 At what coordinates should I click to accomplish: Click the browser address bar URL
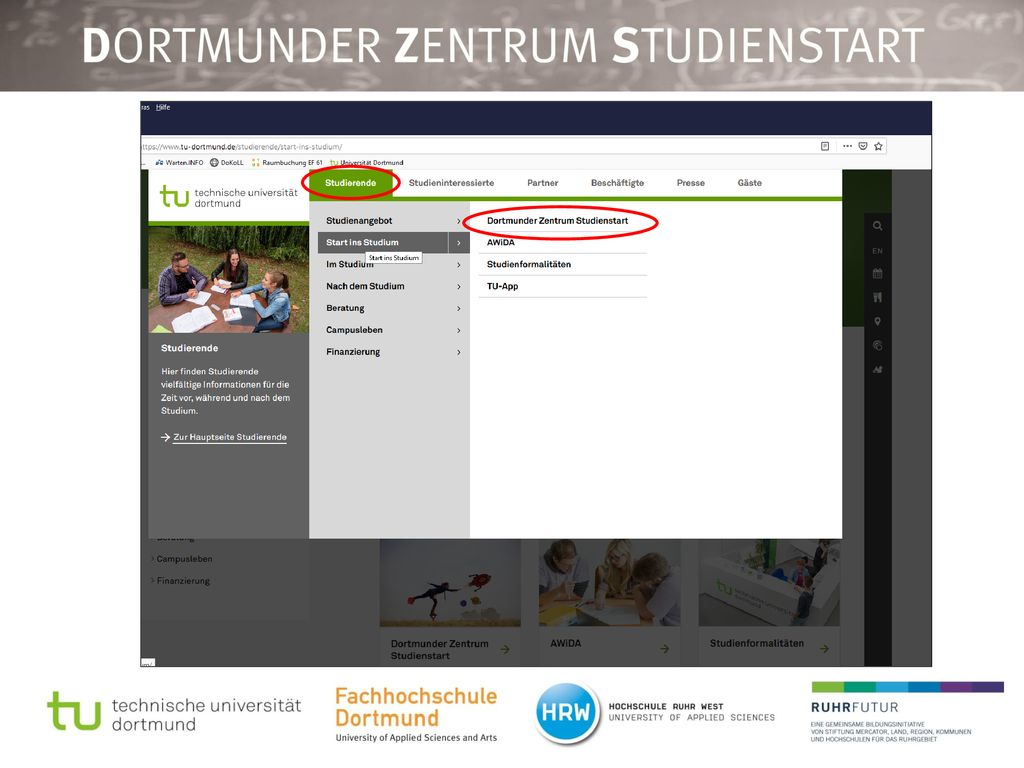click(243, 147)
